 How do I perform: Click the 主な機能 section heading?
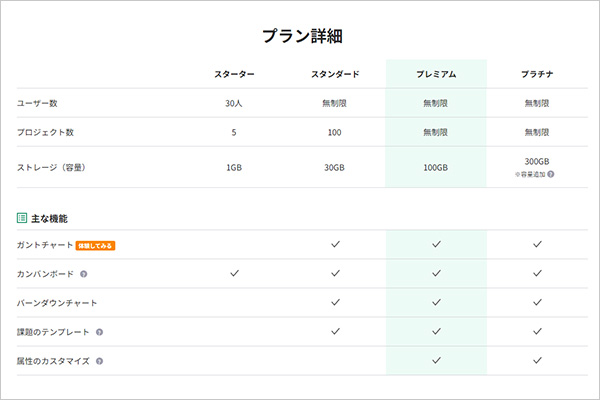(49, 219)
